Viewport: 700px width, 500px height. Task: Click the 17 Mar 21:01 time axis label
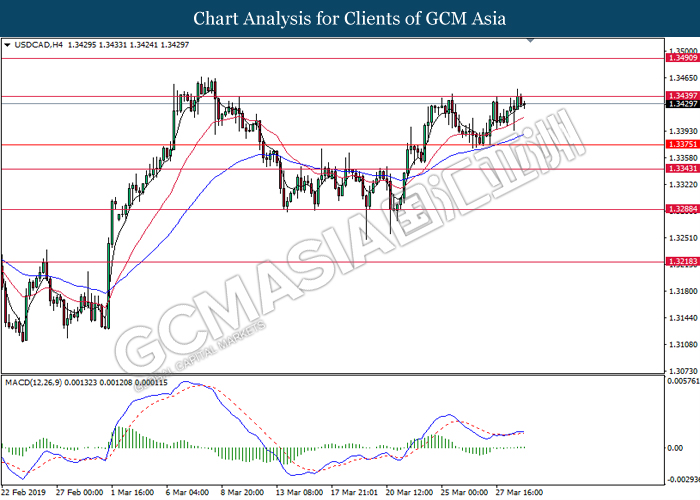point(354,492)
